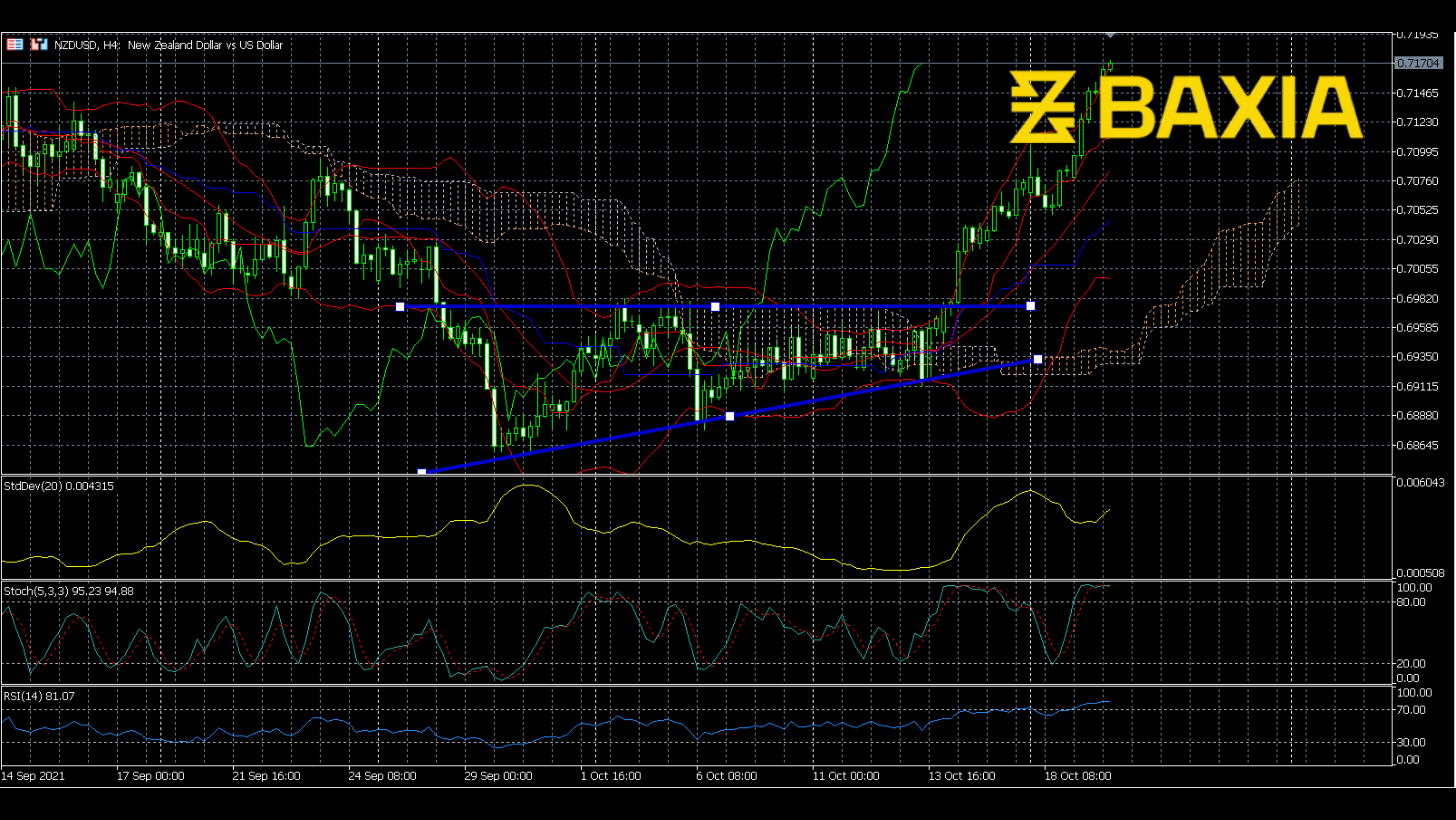
Task: Click the Stochastic 80.00 level label
Action: (x=1411, y=602)
